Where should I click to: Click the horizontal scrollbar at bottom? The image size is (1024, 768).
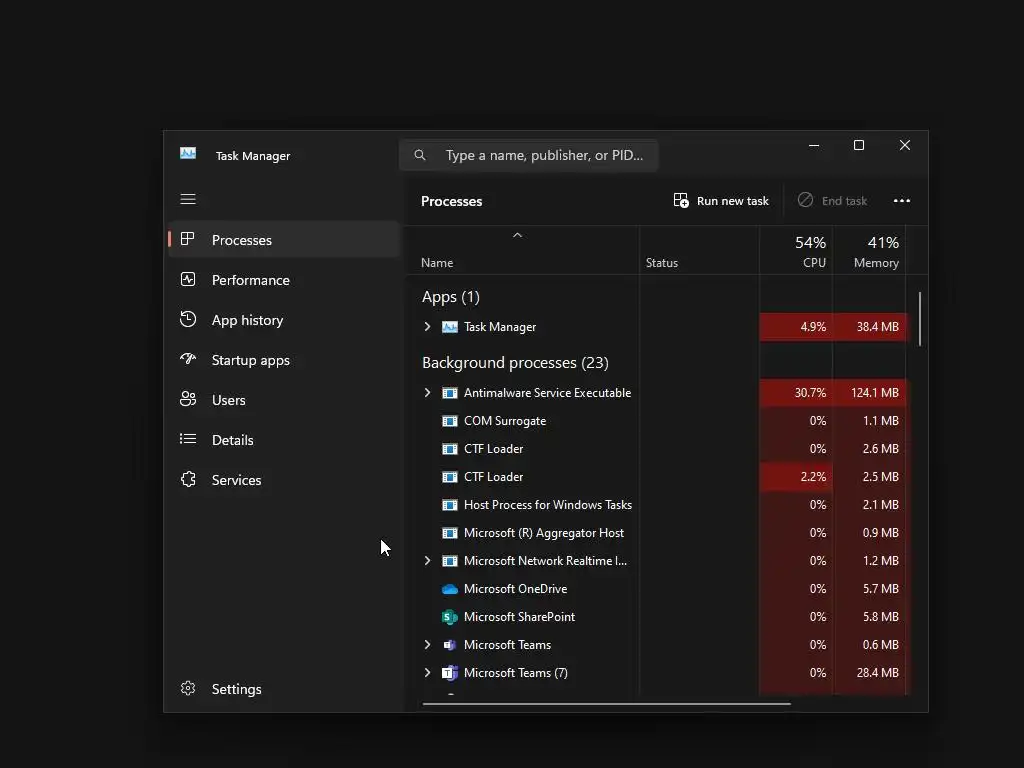pyautogui.click(x=607, y=704)
